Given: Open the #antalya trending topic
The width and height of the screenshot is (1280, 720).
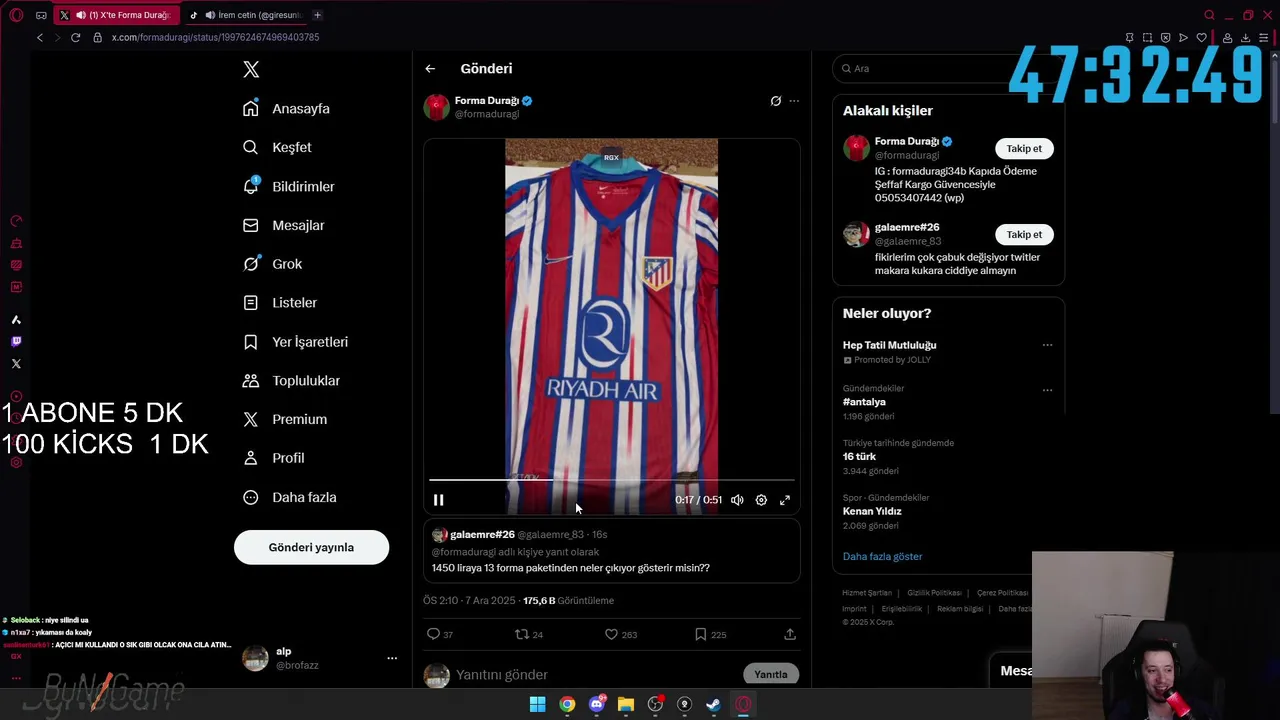Looking at the screenshot, I should (864, 402).
